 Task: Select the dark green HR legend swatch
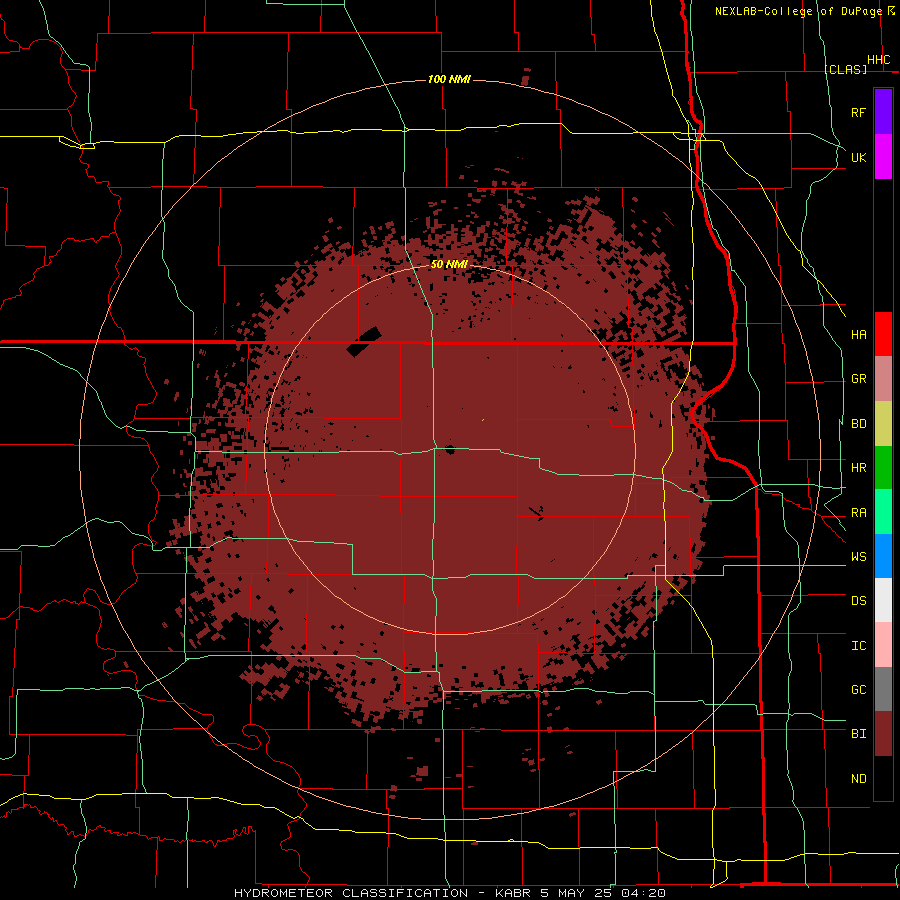point(883,468)
